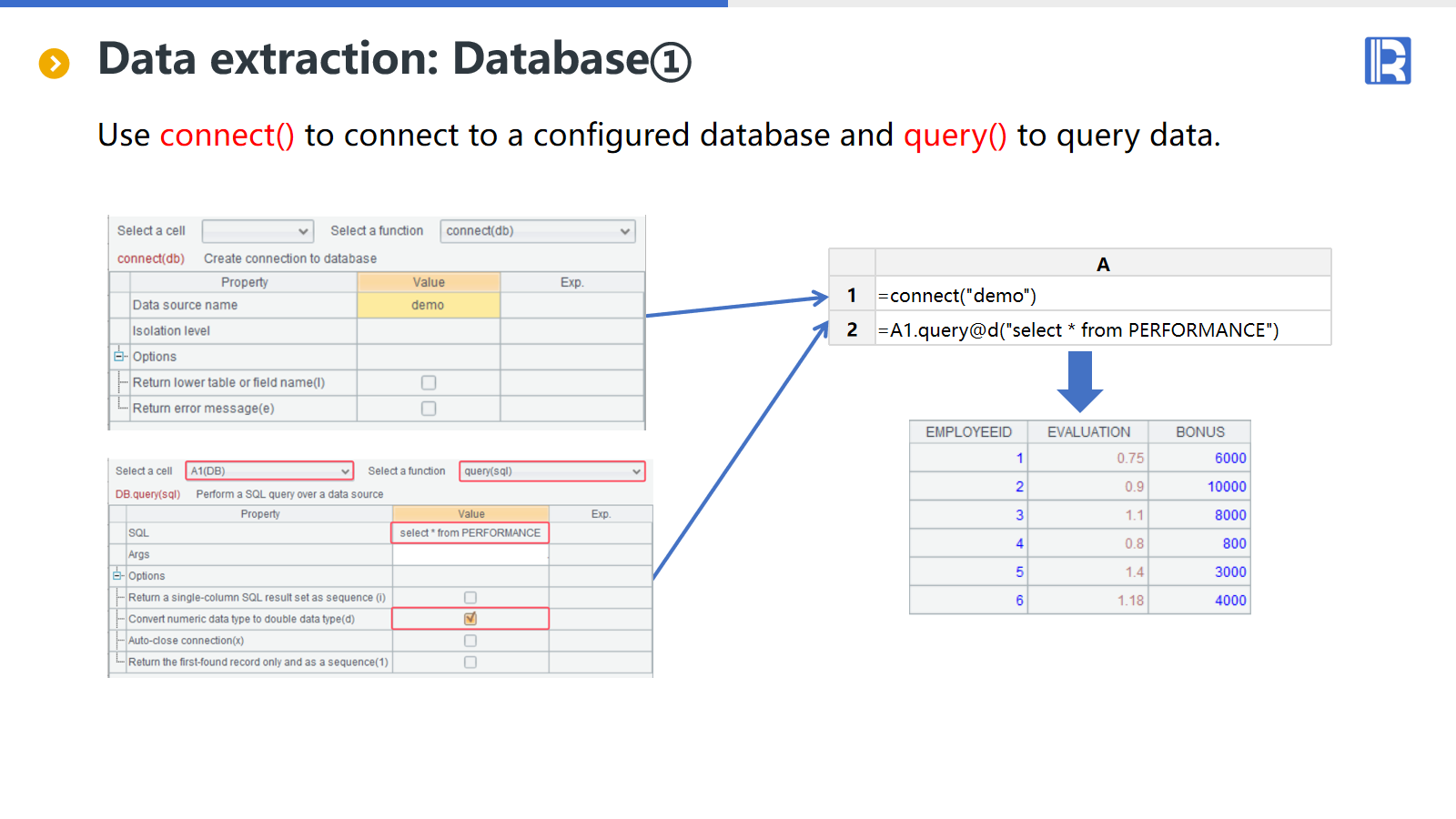Viewport: 1456px width, 819px height.
Task: Enable 'Return error message(e)' checkbox
Action: pyautogui.click(x=429, y=409)
